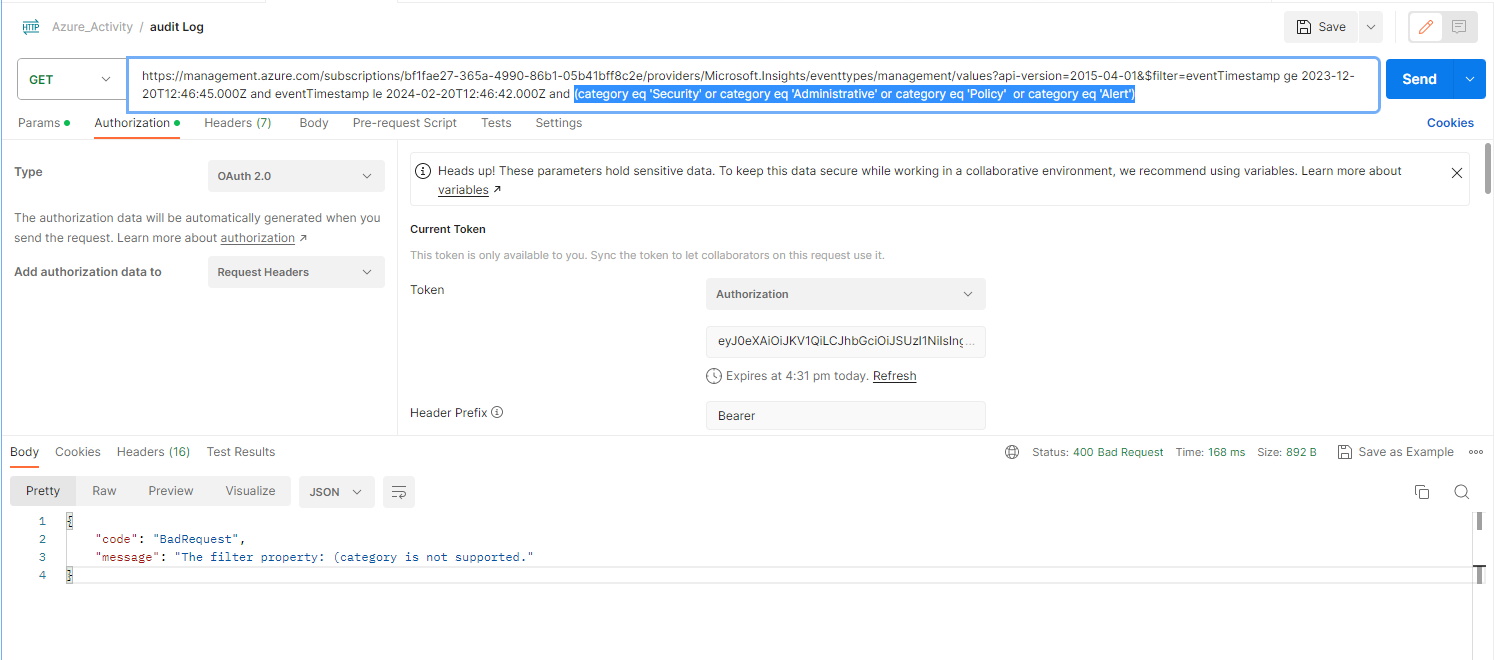
Task: Open the response more options ellipsis
Action: [1476, 452]
